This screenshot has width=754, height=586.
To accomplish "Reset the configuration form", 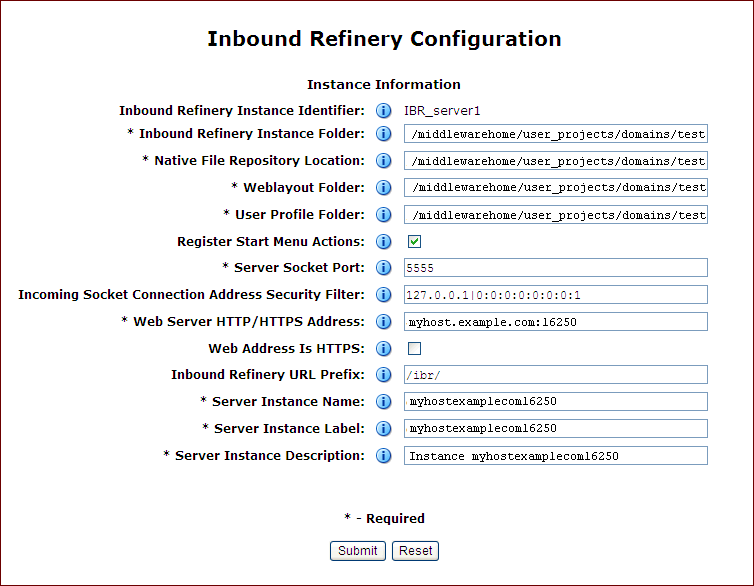I will point(415,551).
